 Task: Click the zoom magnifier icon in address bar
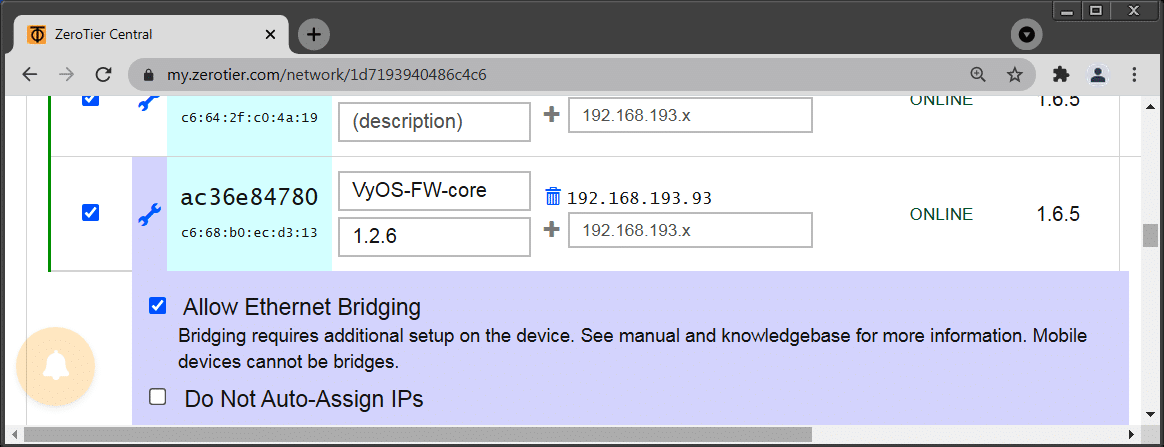tap(978, 75)
